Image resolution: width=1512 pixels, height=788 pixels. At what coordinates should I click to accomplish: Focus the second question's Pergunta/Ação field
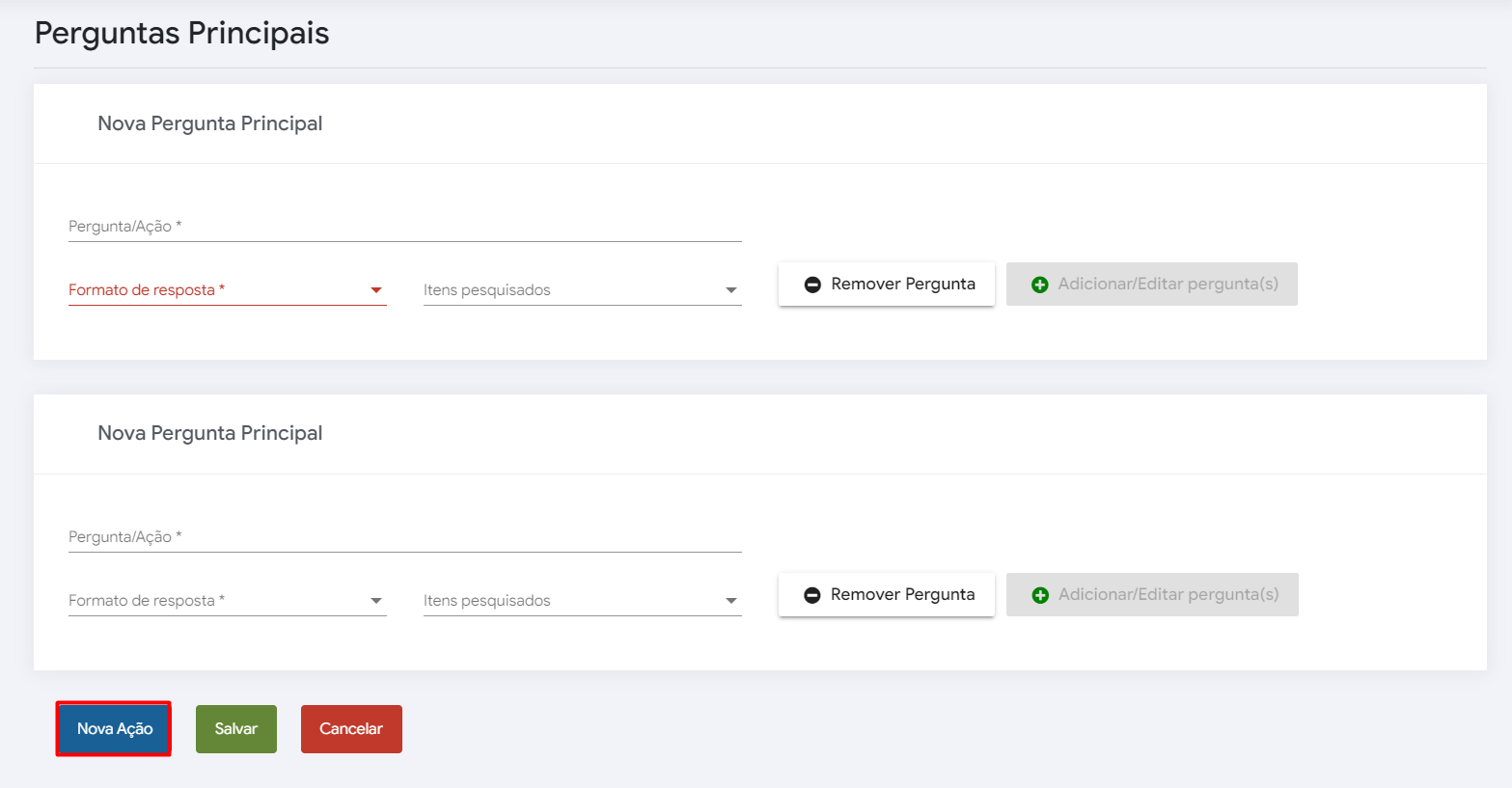click(404, 537)
